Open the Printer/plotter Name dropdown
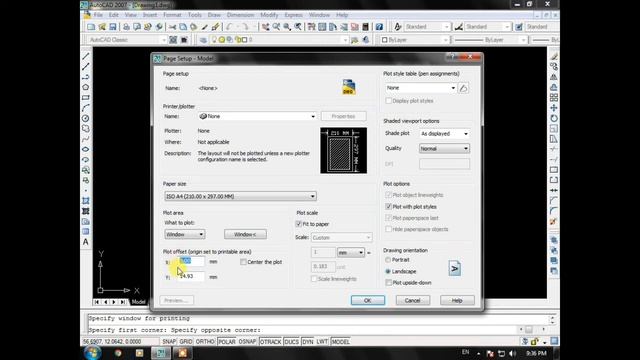The width and height of the screenshot is (640, 360). coord(257,116)
